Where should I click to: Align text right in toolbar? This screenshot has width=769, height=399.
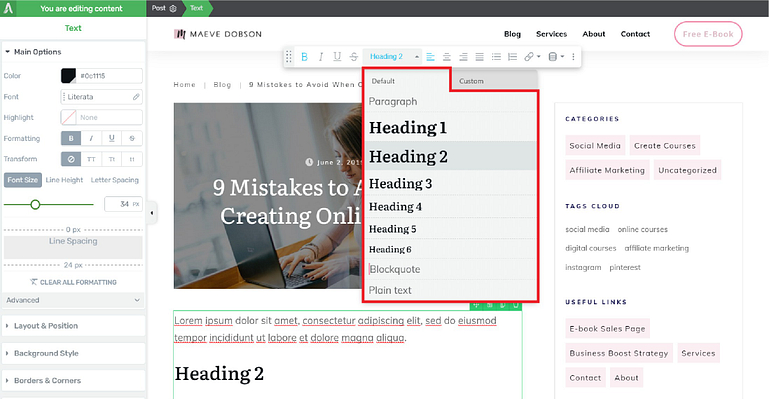point(463,57)
